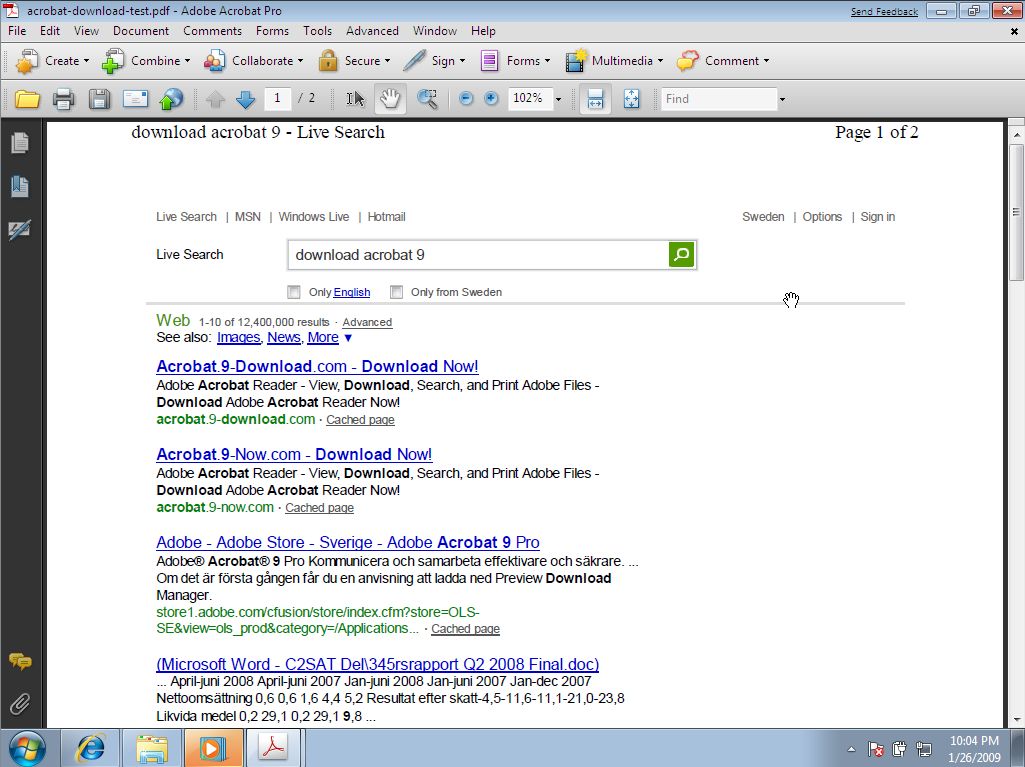Click the scrollbar down arrow
Screen dimensions: 1025x767
(x=1016, y=720)
